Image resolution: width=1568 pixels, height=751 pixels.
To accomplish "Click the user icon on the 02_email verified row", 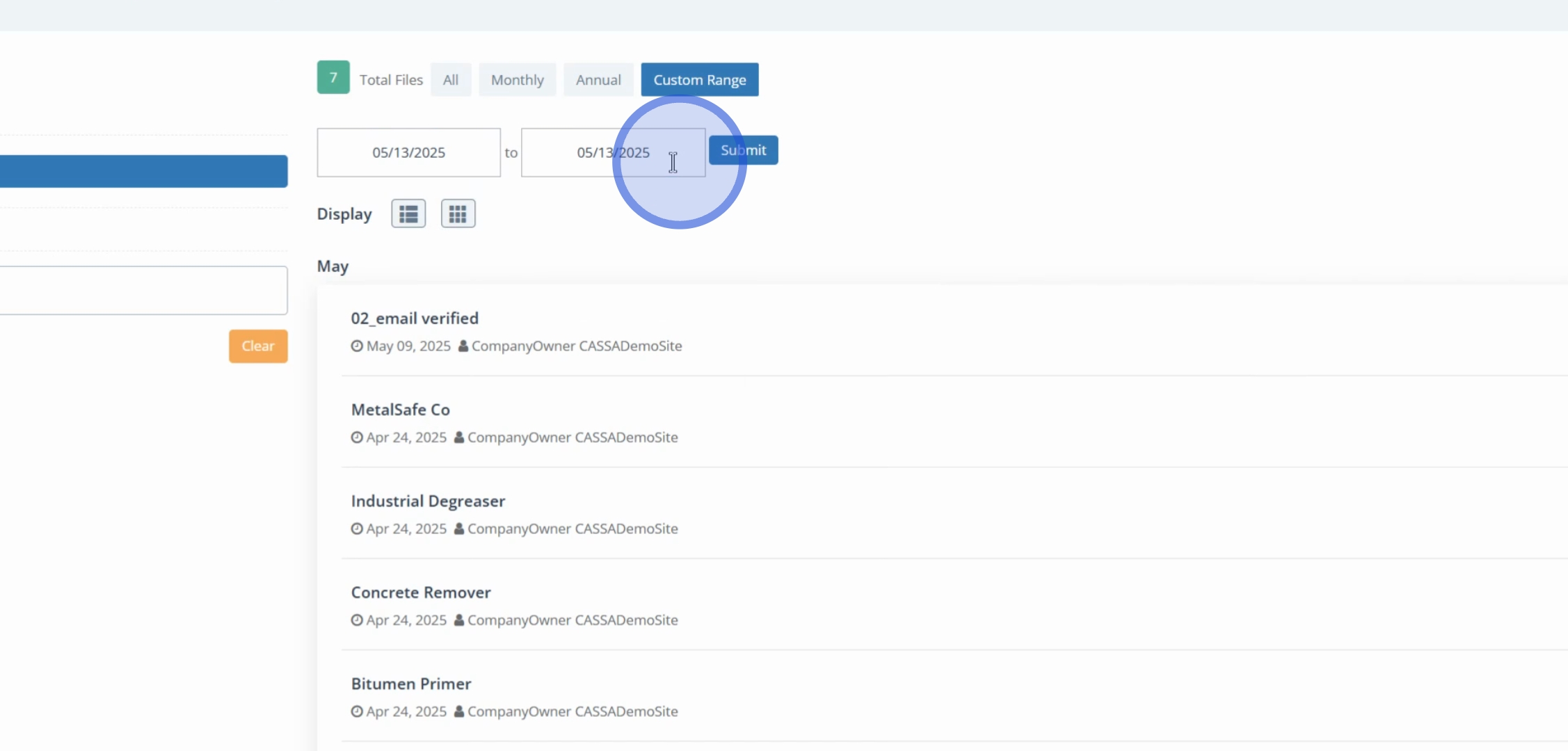I will 463,346.
